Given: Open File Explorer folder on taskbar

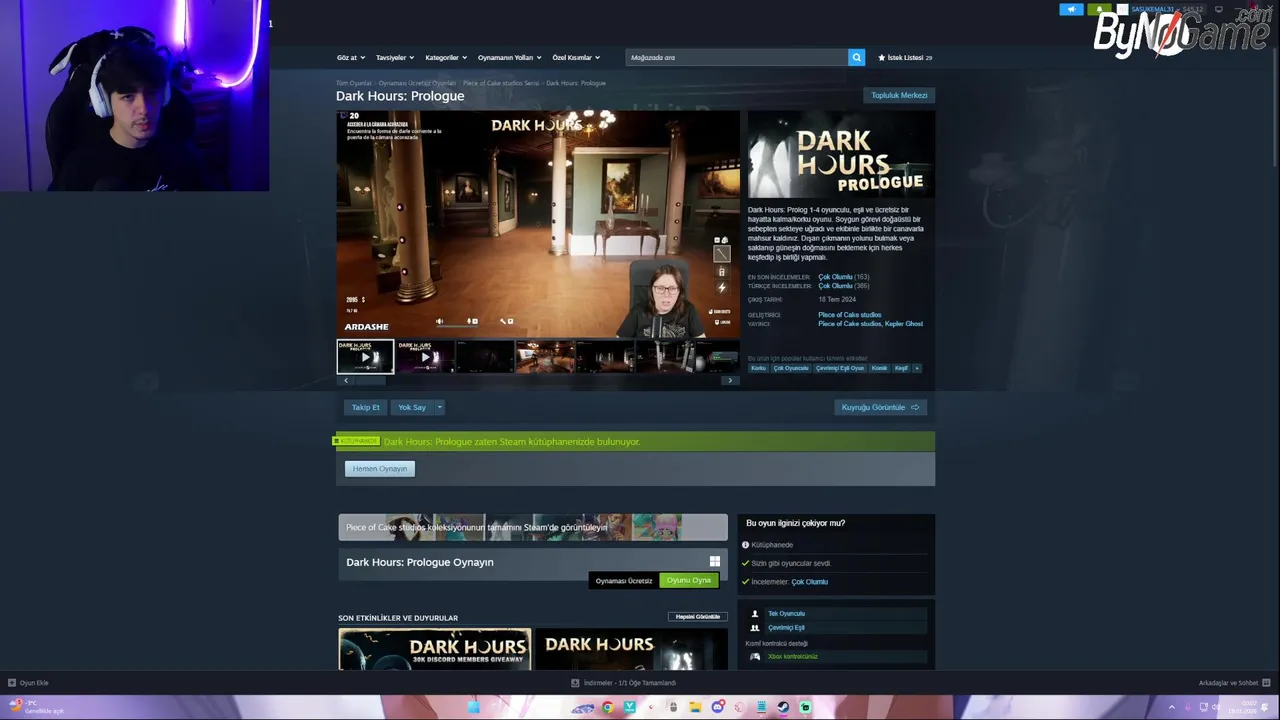Looking at the screenshot, I should coord(695,707).
